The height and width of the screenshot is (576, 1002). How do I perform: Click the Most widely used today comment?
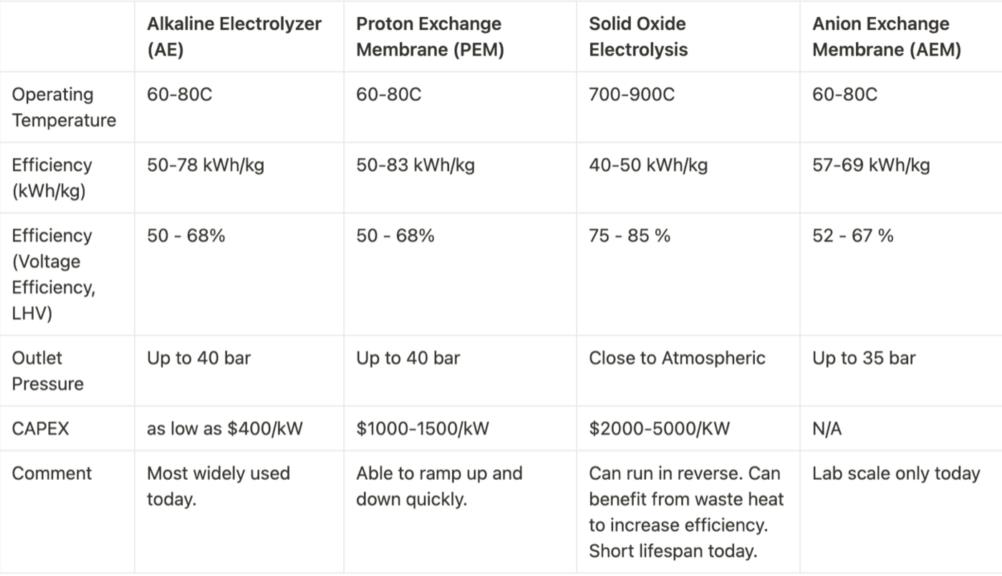click(218, 486)
